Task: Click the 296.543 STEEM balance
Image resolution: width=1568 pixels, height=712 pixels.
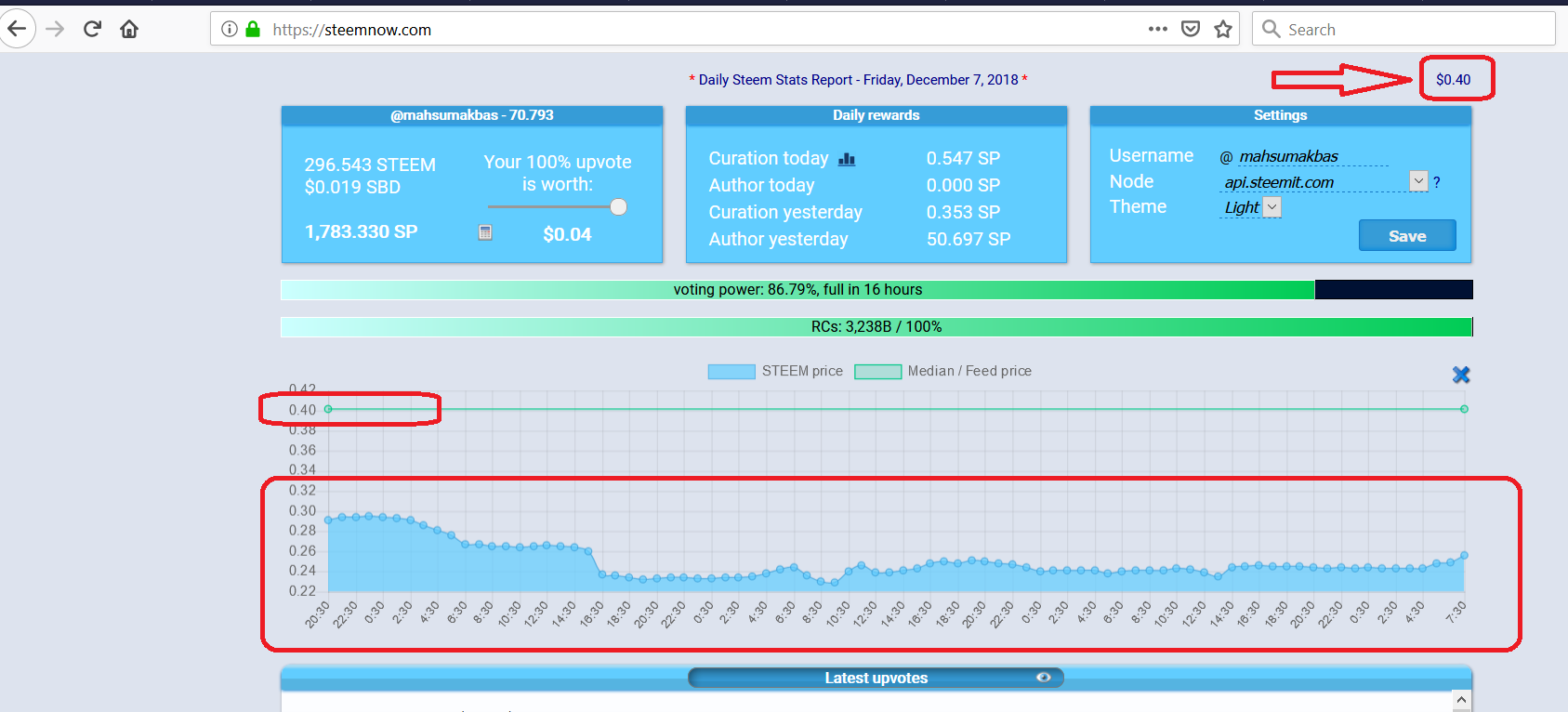Action: (x=370, y=165)
